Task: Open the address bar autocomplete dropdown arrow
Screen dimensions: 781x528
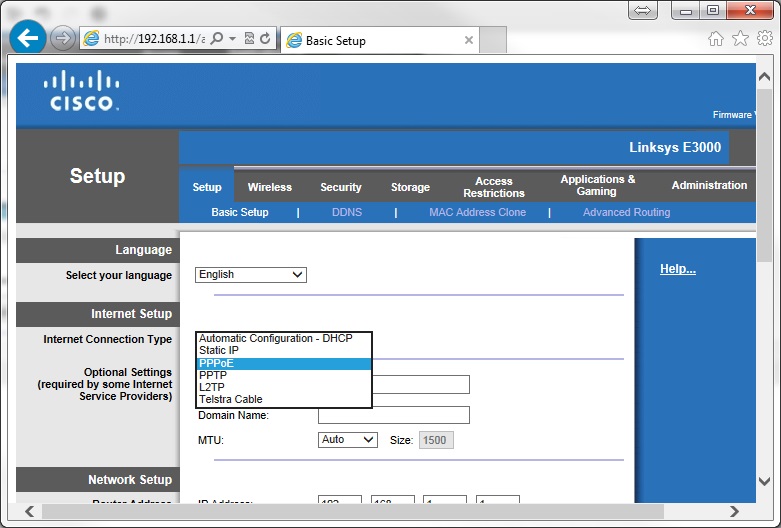Action: point(232,38)
